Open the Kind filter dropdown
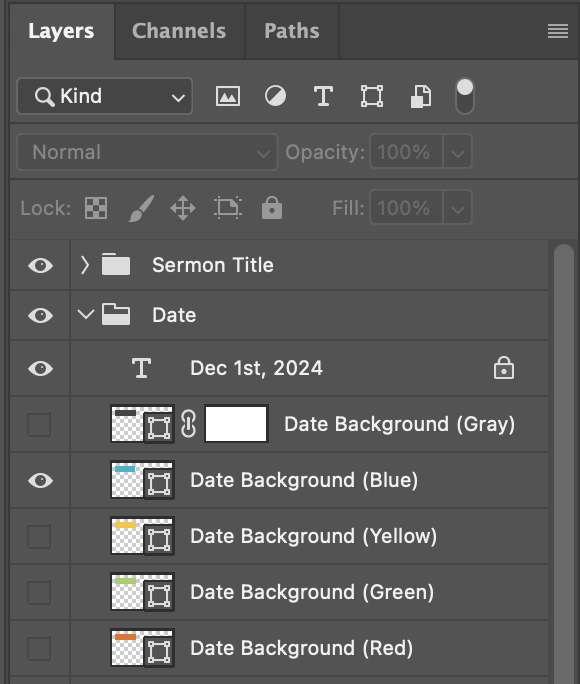This screenshot has height=684, width=580. [x=105, y=96]
